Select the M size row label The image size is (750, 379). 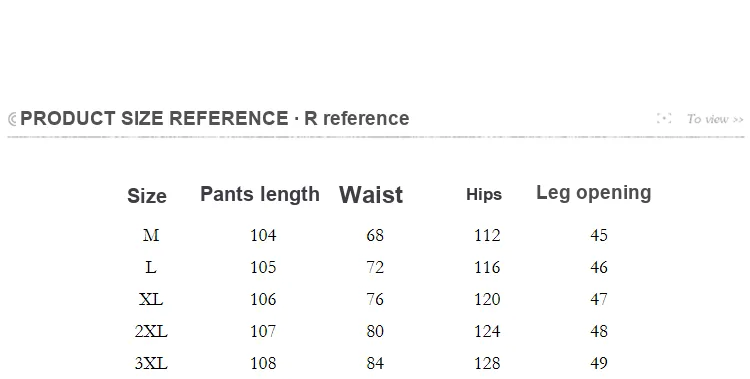[151, 235]
